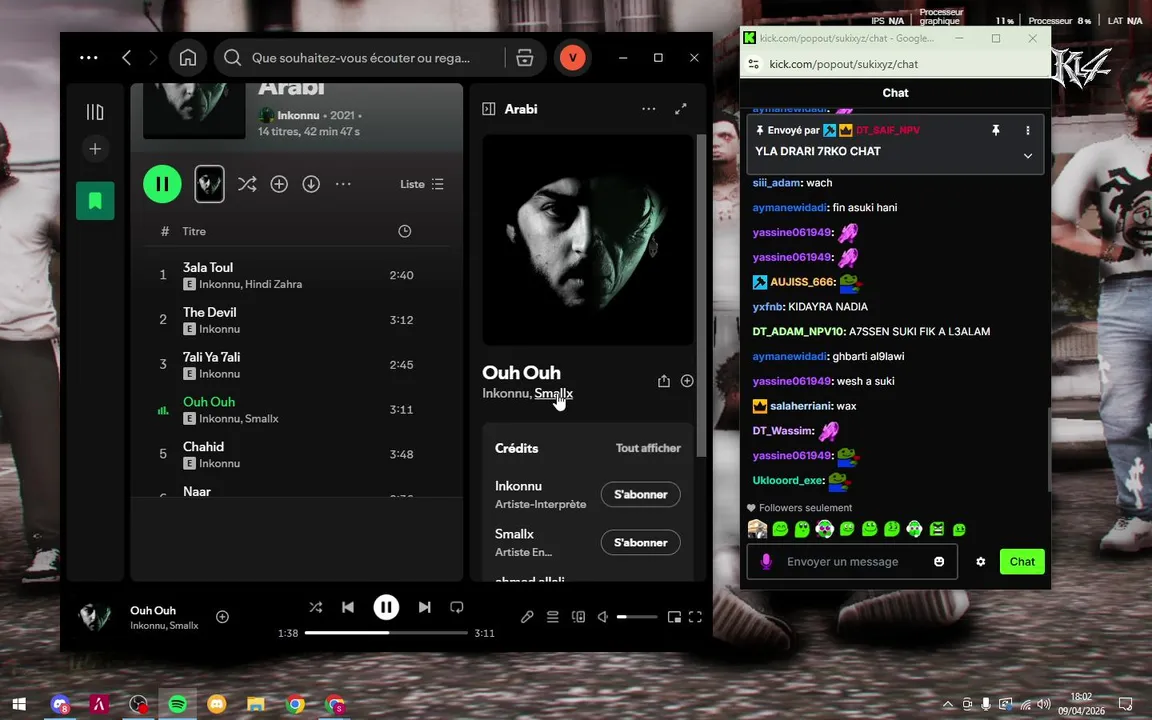The width and height of the screenshot is (1152, 720).
Task: Add Ouh Ouh to Liked Songs in player bar
Action: coord(222,616)
